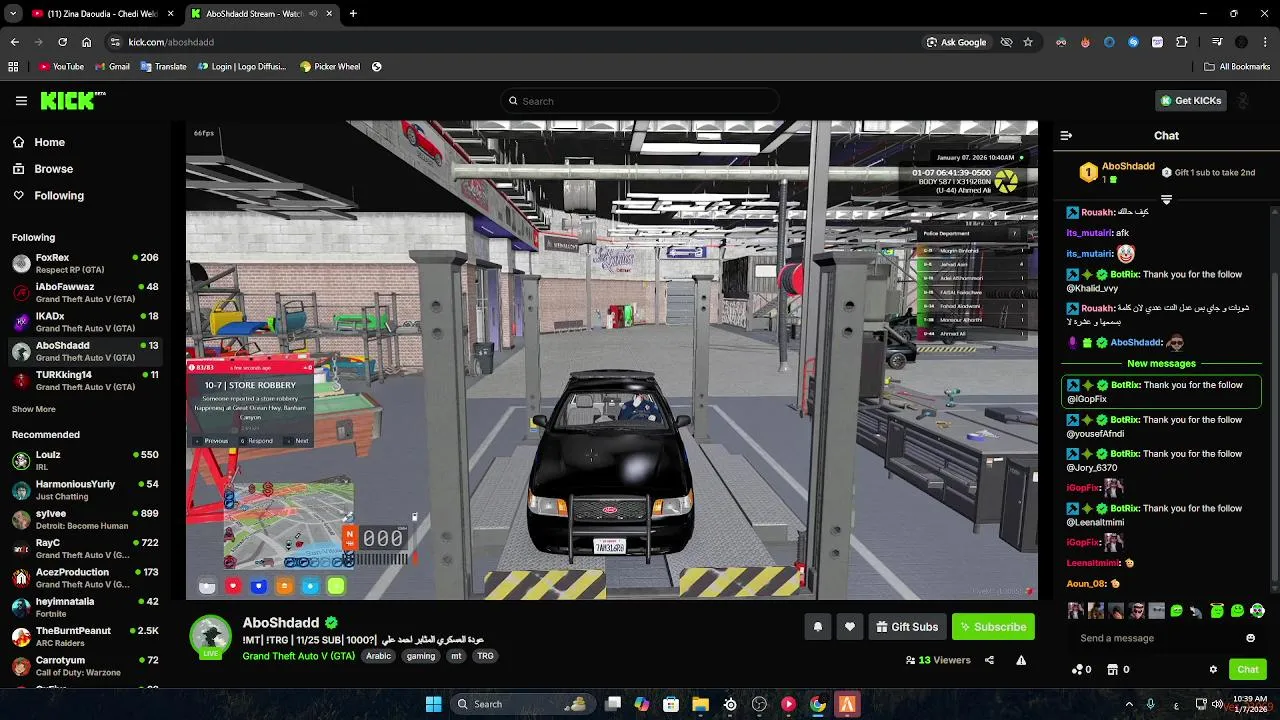Click Ask Google lens button
This screenshot has width=1280, height=720.
pyautogui.click(x=957, y=42)
